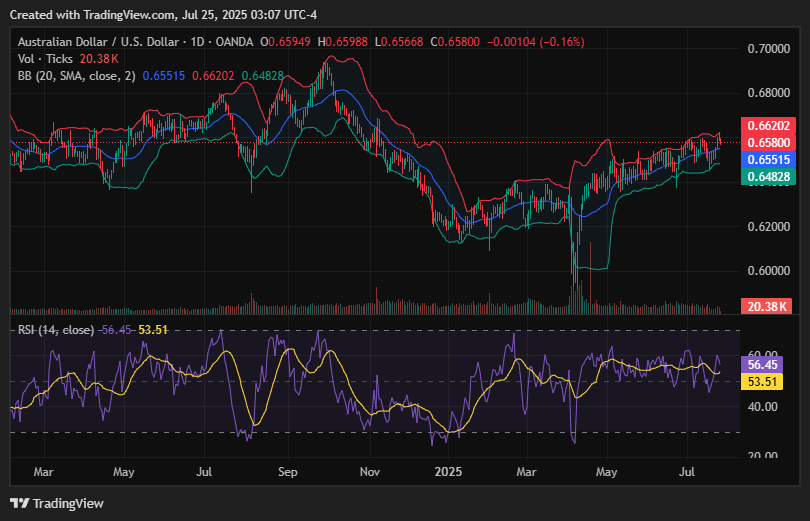This screenshot has height=521, width=810.
Task: Click the purple RSI value 56.45 in legend
Action: pos(116,329)
